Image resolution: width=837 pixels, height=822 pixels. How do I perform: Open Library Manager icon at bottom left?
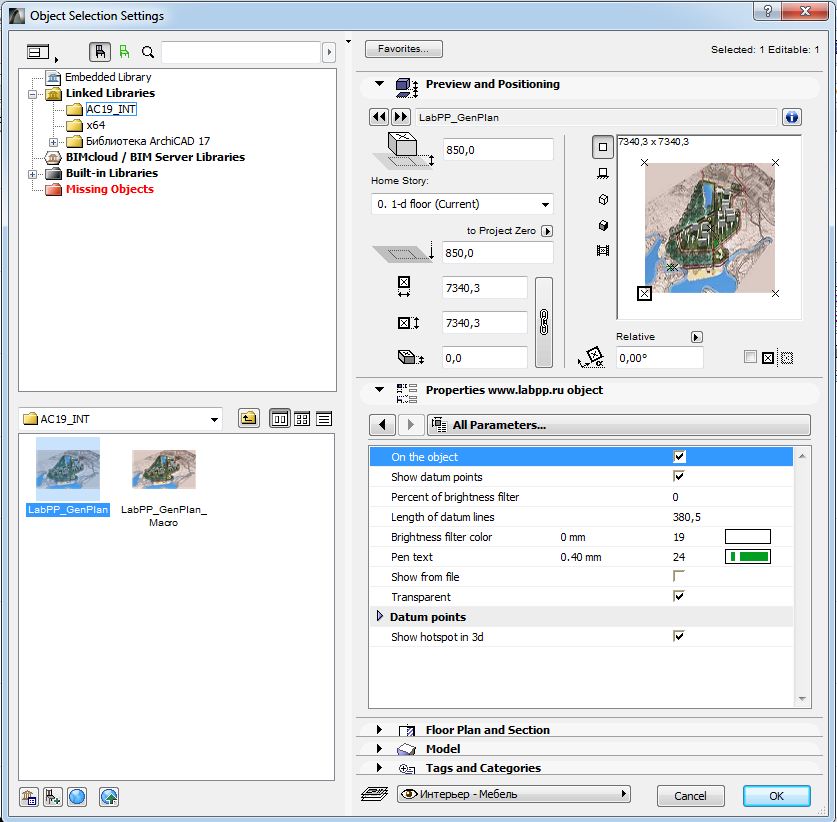point(29,797)
